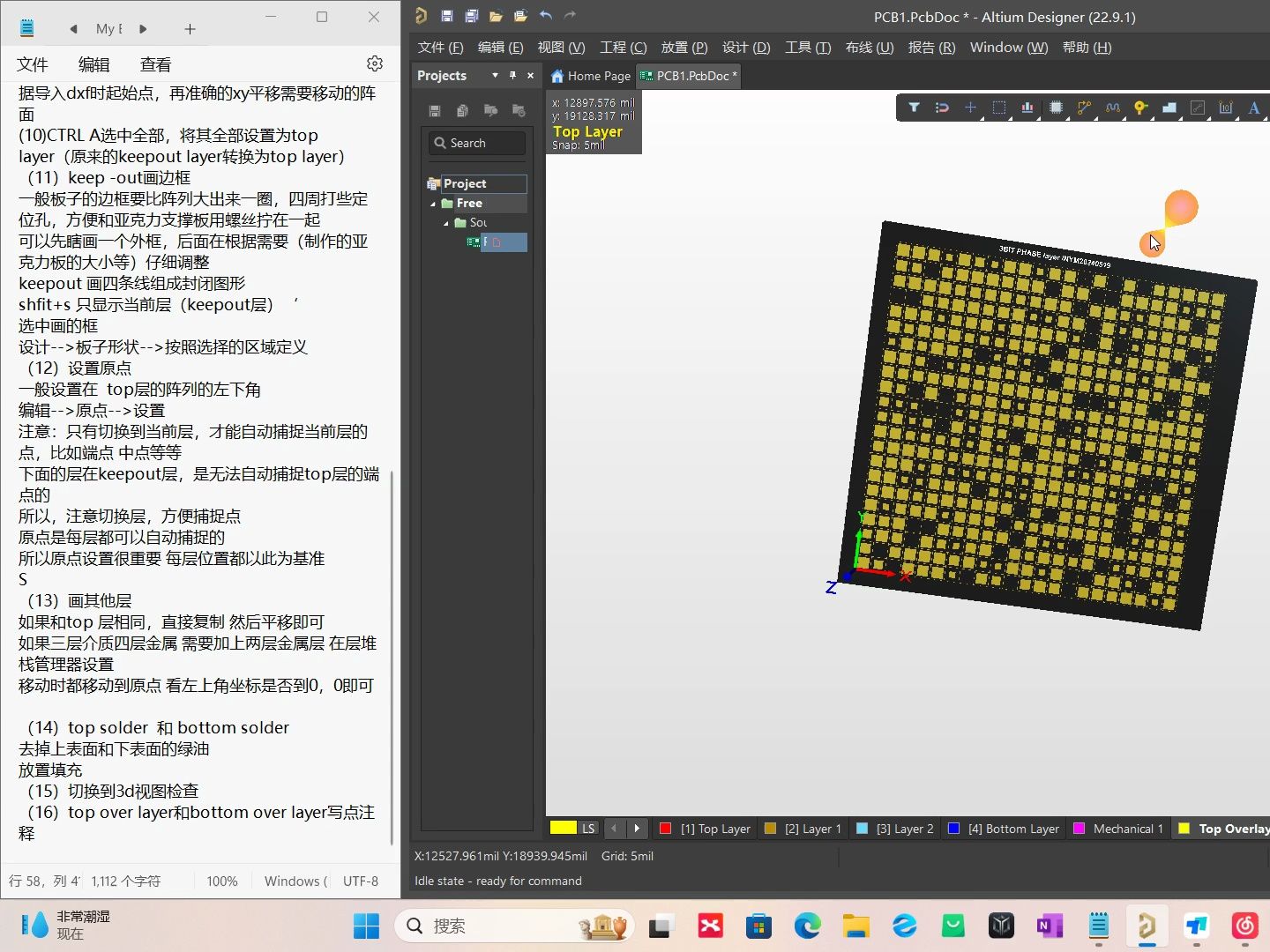Select the interactive routing tool
Image resolution: width=1270 pixels, height=952 pixels.
pos(1083,108)
